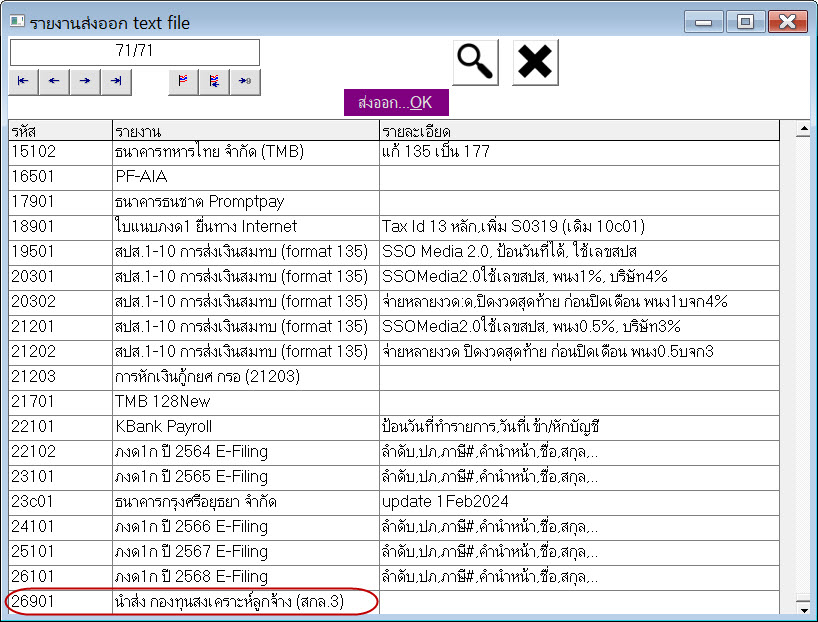Select ภงด1ก ปี 2566 E-Filing row

(394, 528)
